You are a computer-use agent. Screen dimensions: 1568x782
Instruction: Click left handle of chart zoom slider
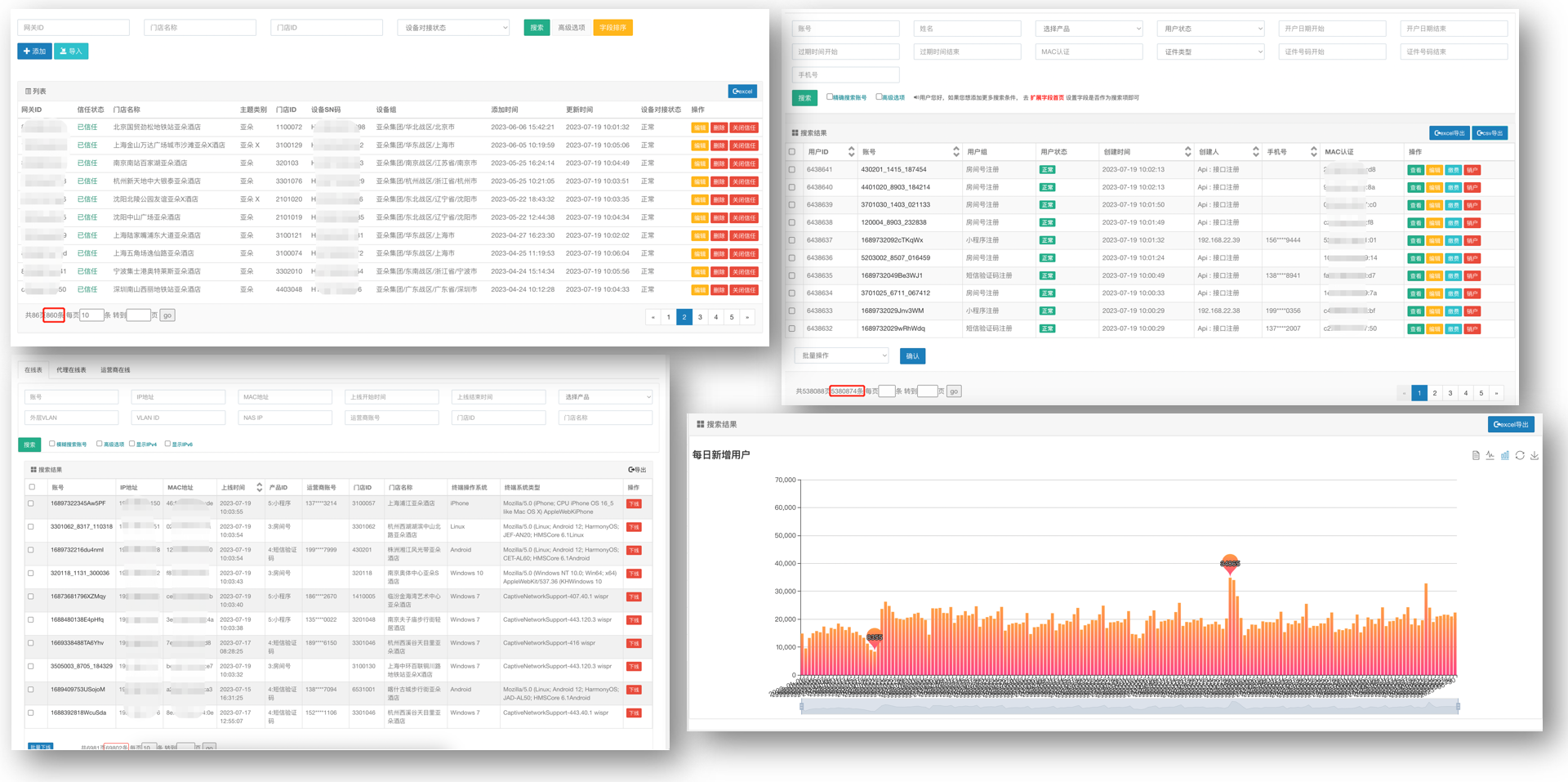(x=801, y=706)
